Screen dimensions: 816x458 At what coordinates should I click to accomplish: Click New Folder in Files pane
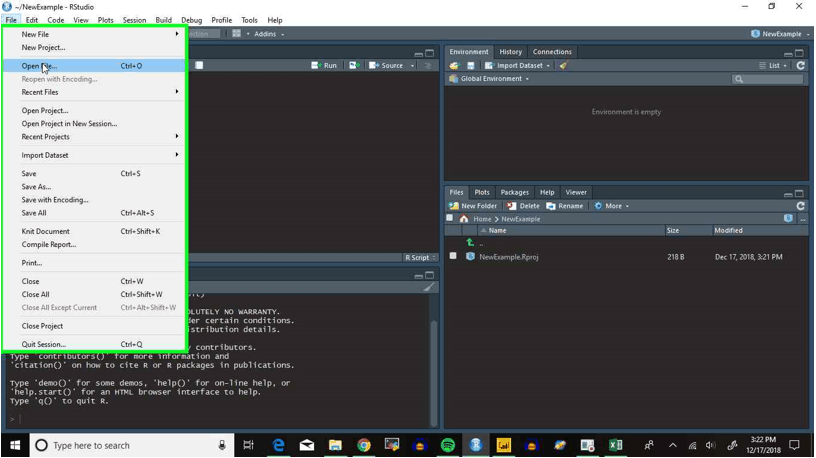(x=473, y=206)
